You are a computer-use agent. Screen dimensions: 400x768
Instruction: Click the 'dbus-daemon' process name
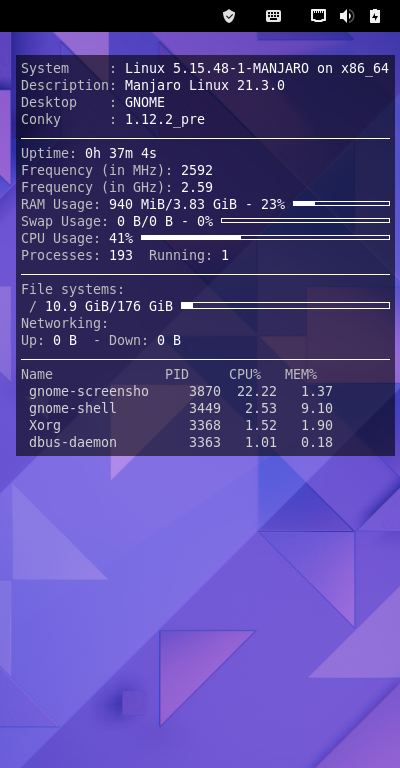point(73,443)
